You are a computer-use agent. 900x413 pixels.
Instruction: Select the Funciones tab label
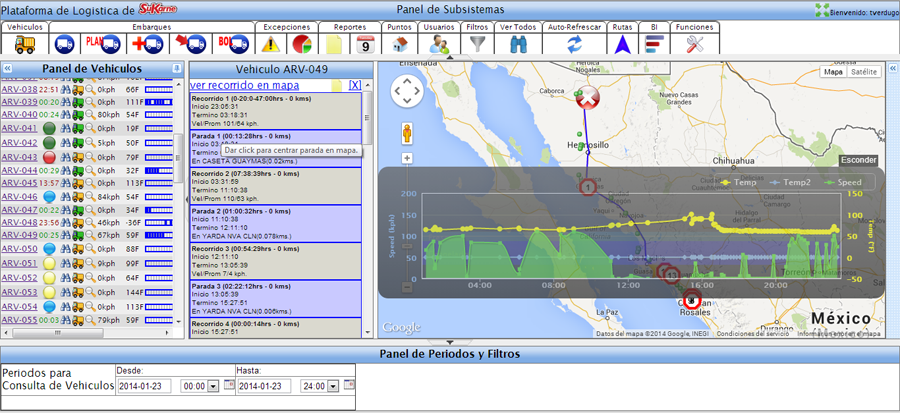click(695, 27)
